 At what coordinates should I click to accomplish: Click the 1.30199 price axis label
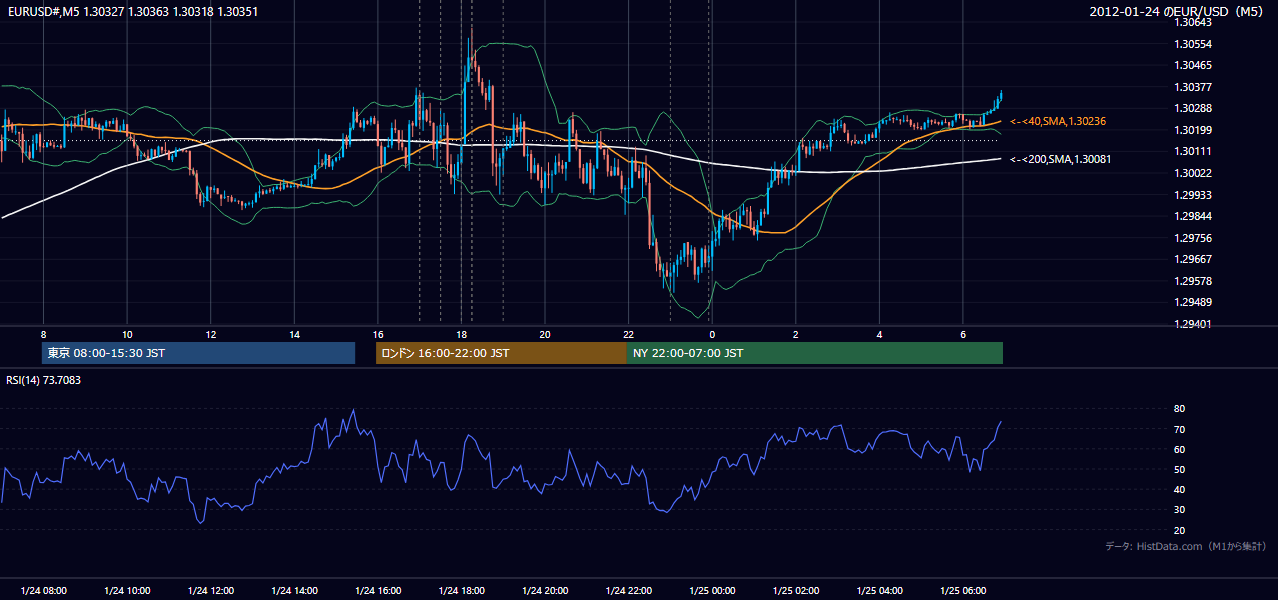pyautogui.click(x=1193, y=130)
